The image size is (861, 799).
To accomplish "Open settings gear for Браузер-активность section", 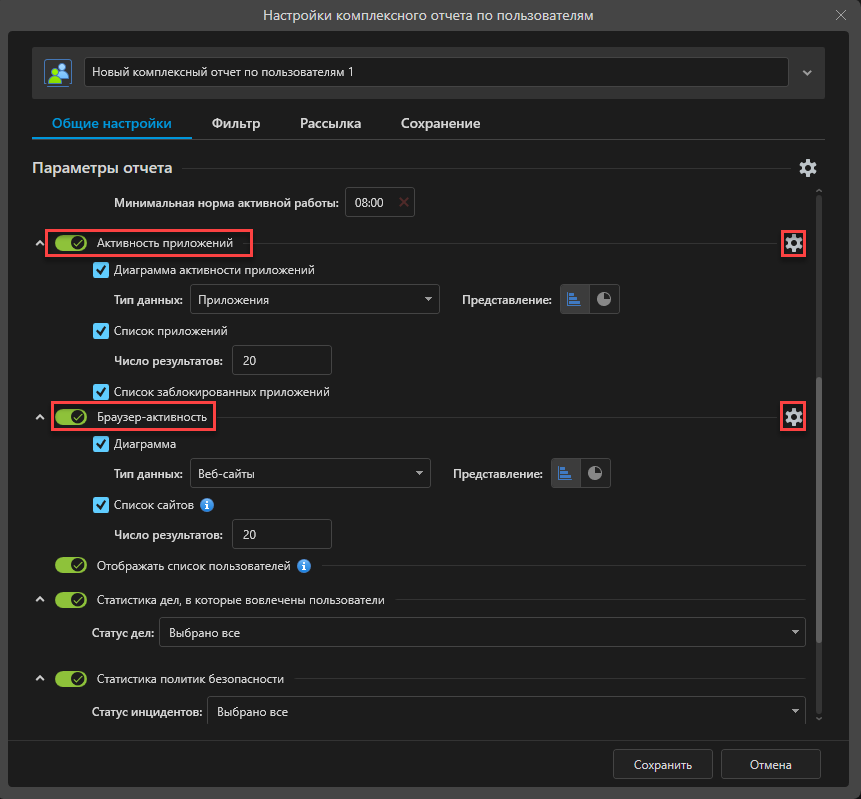I will pyautogui.click(x=793, y=417).
